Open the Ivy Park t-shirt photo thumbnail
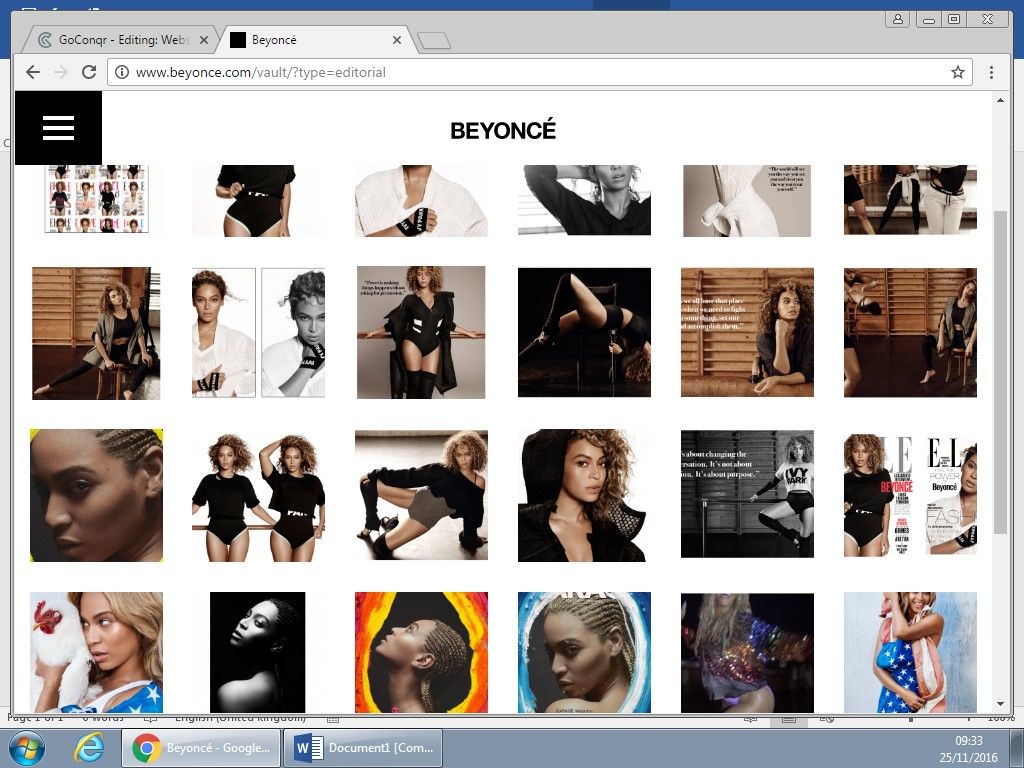Viewport: 1024px width, 768px height. [747, 494]
